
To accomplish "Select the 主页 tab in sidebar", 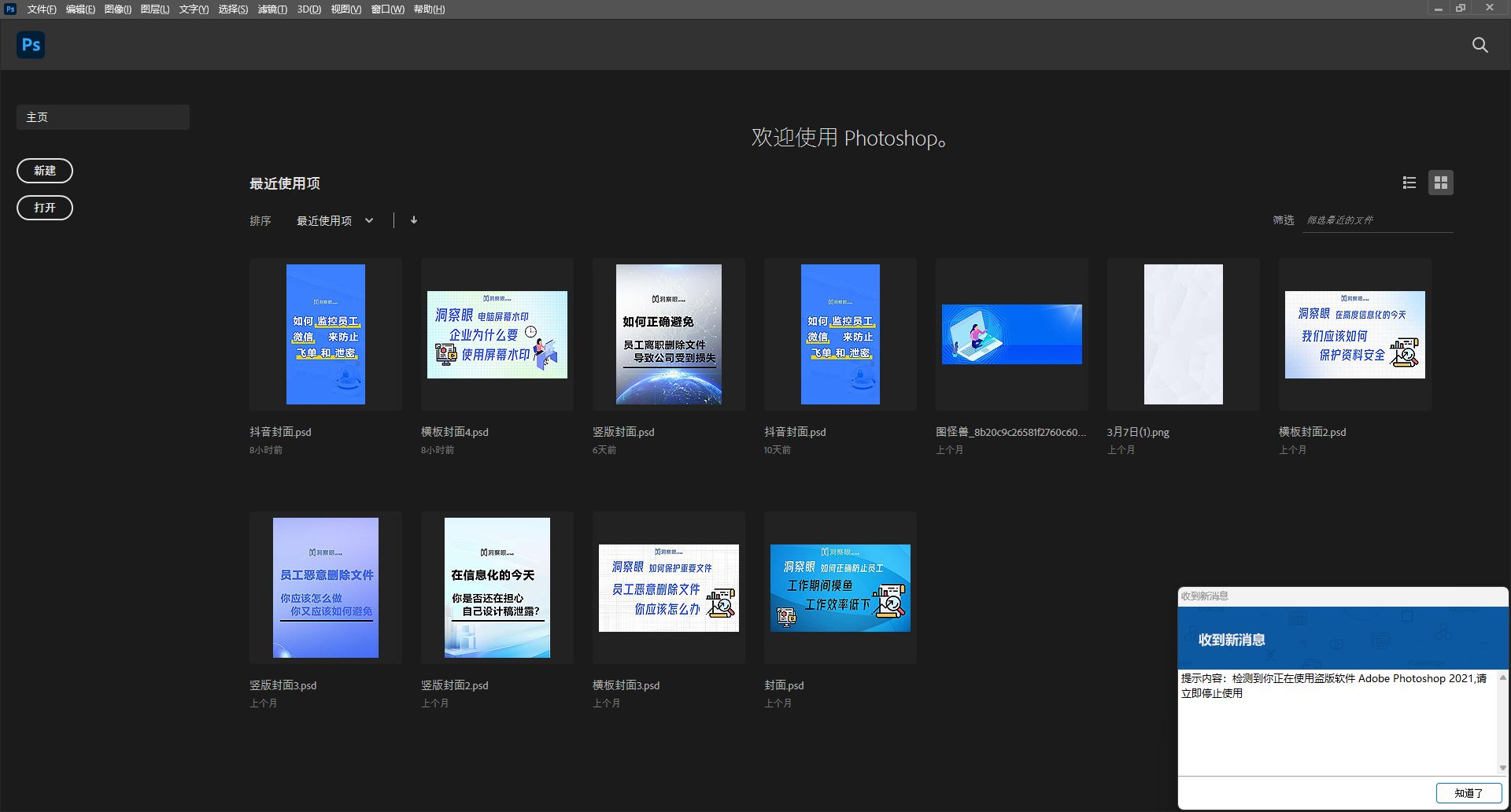I will (x=103, y=117).
